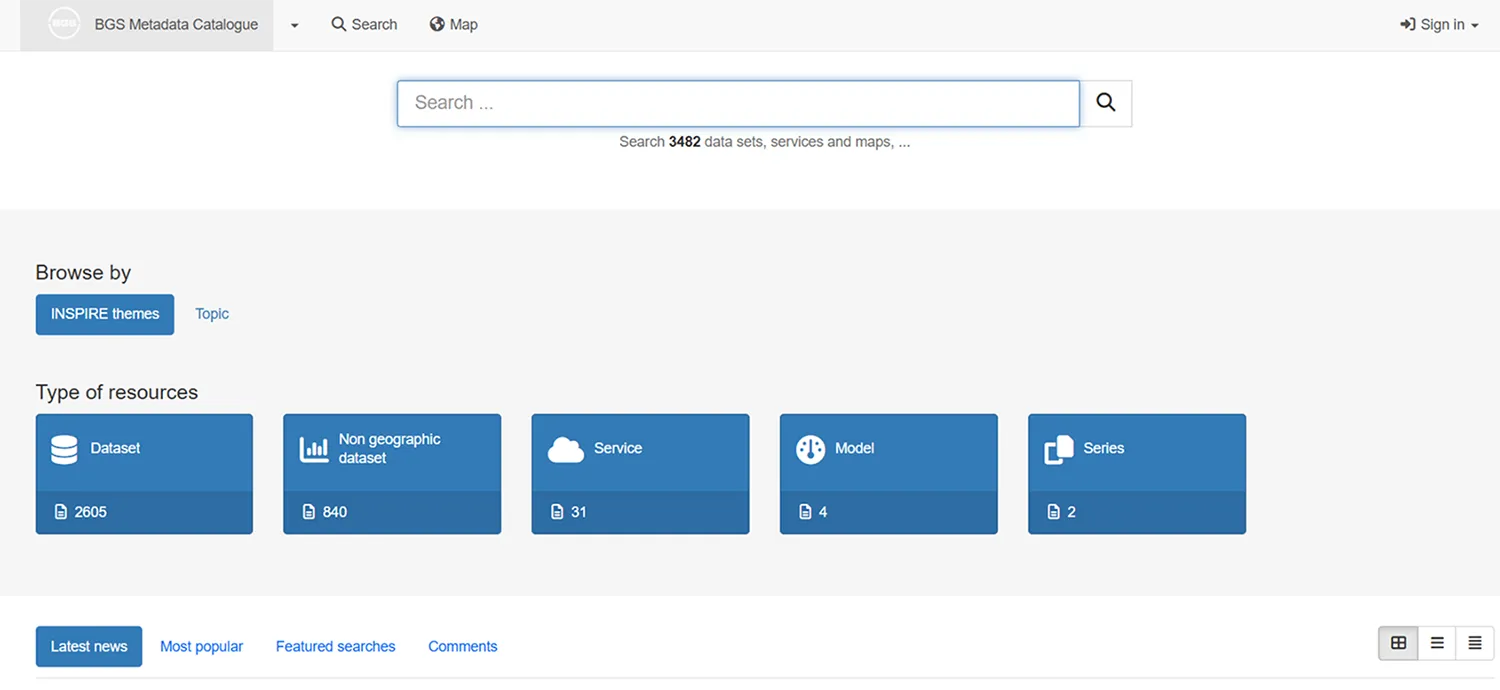
Task: Open the Series resource card
Action: pyautogui.click(x=1137, y=474)
